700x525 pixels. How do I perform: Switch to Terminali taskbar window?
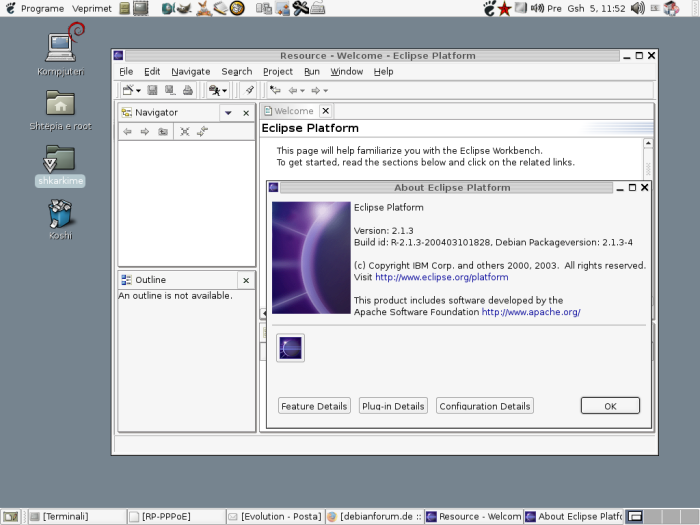coord(77,517)
